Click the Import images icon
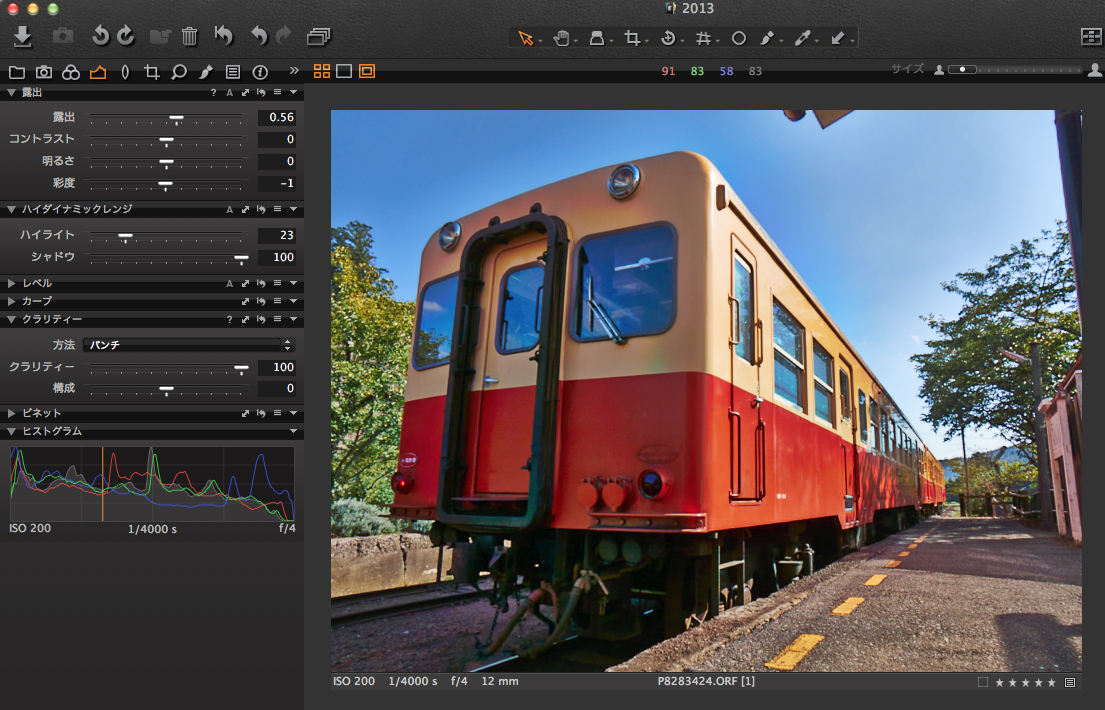The height and width of the screenshot is (710, 1105). 23,37
